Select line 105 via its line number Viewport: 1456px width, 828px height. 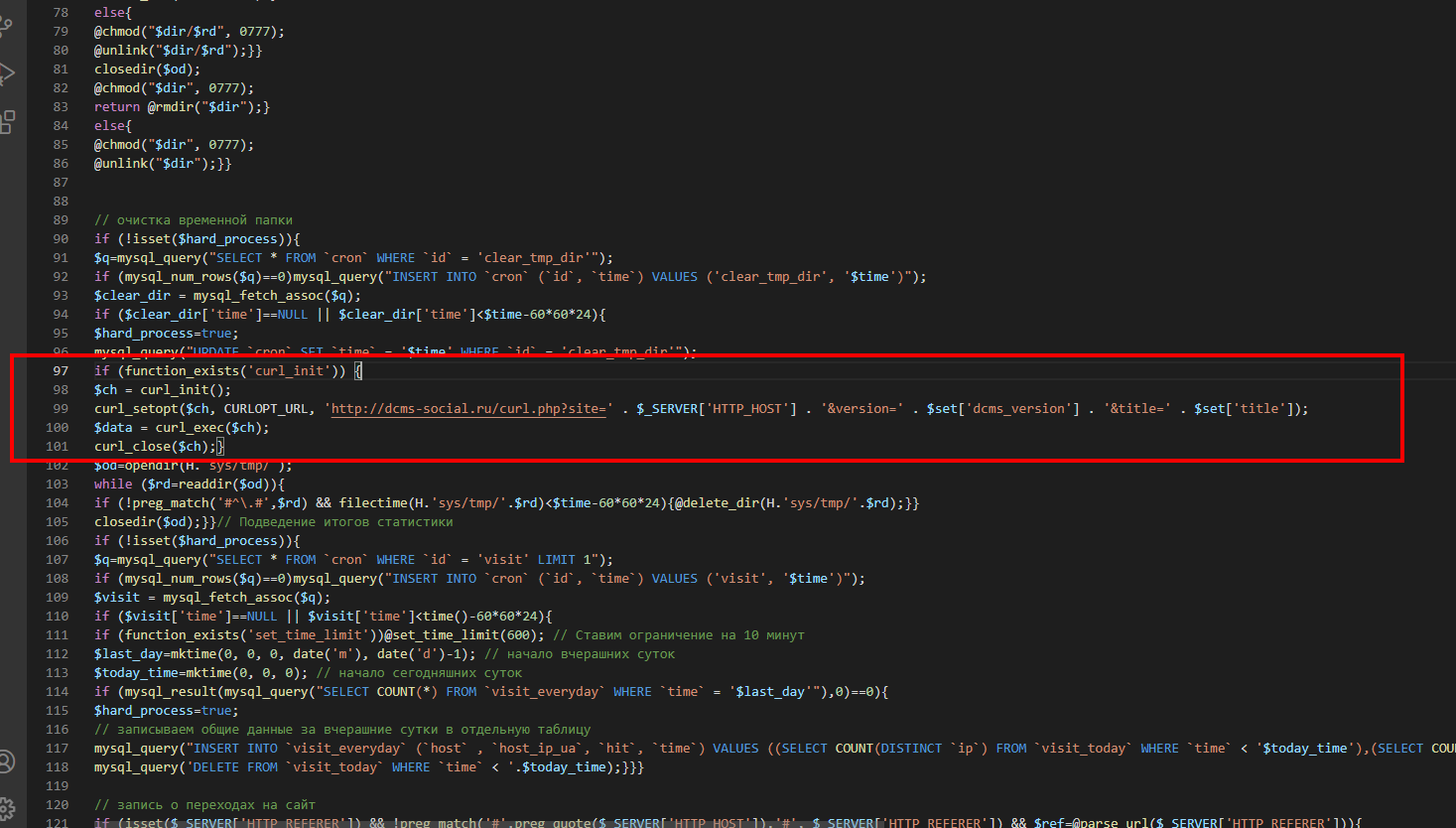click(x=58, y=522)
